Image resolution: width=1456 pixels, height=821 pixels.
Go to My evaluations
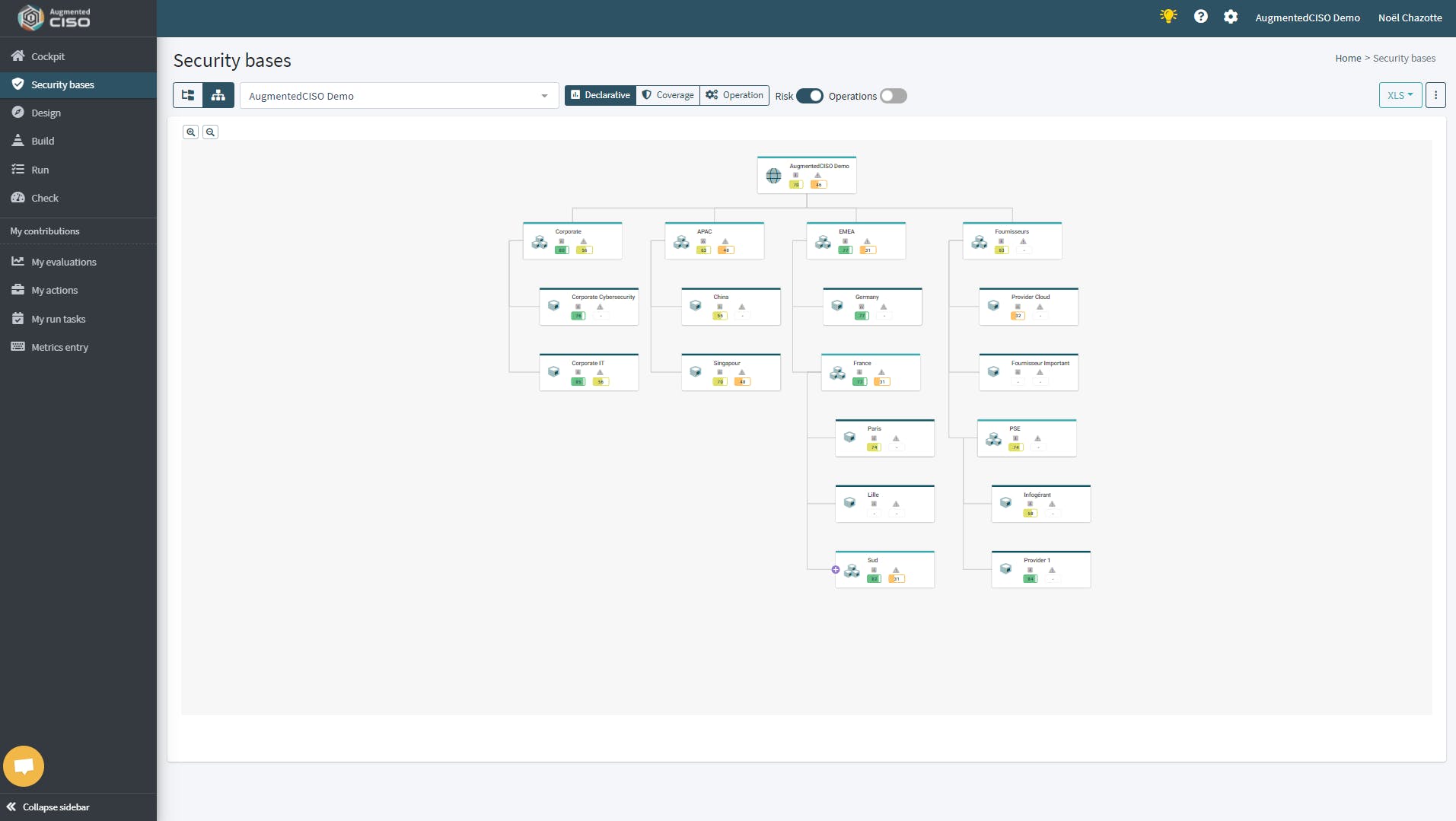pyautogui.click(x=78, y=262)
